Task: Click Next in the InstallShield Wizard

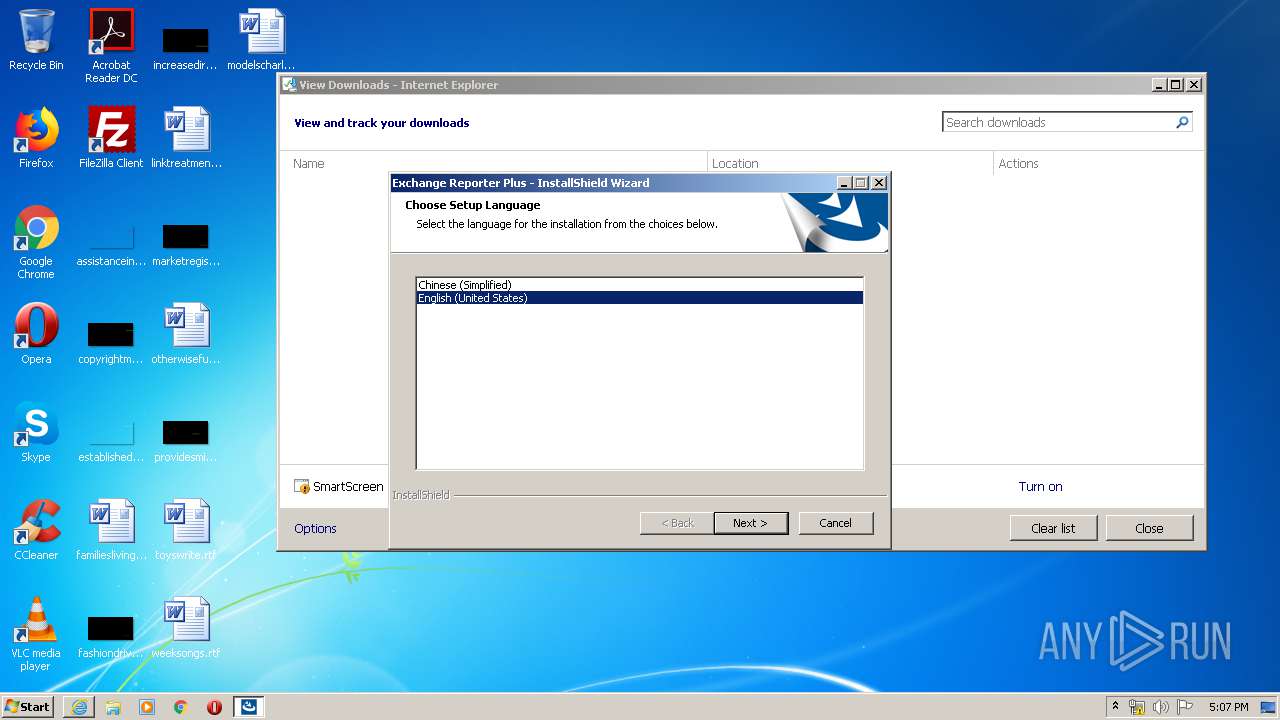Action: (751, 523)
